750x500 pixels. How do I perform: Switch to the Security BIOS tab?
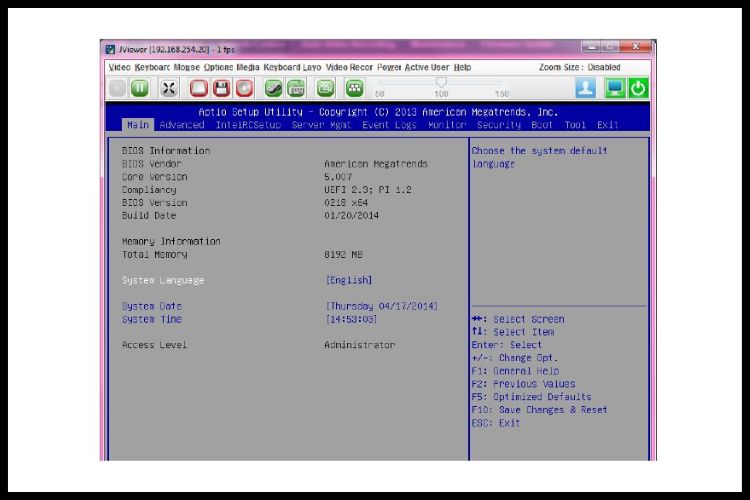click(x=499, y=125)
